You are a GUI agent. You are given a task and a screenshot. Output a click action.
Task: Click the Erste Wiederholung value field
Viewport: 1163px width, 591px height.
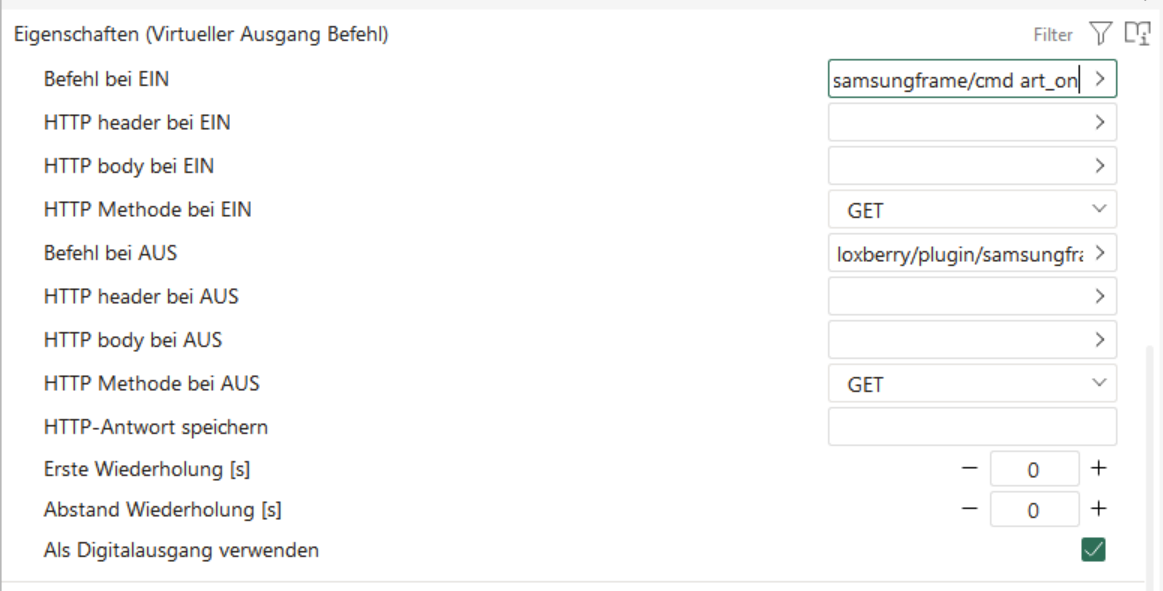click(1034, 468)
